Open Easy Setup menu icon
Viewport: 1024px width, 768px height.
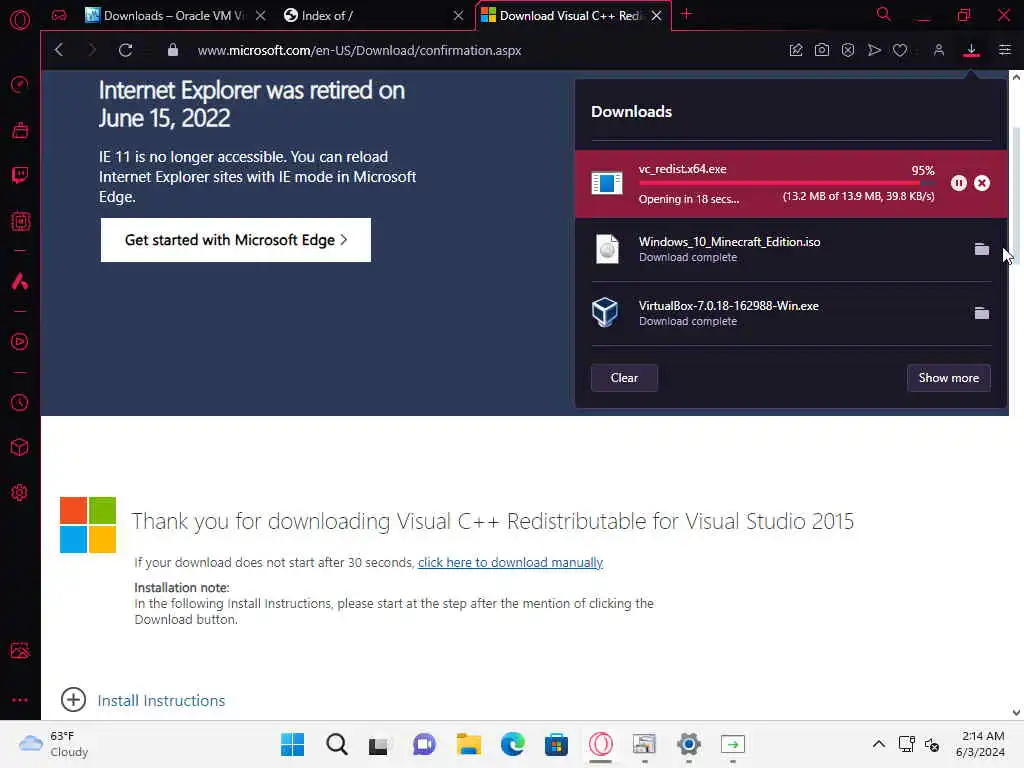(1004, 50)
